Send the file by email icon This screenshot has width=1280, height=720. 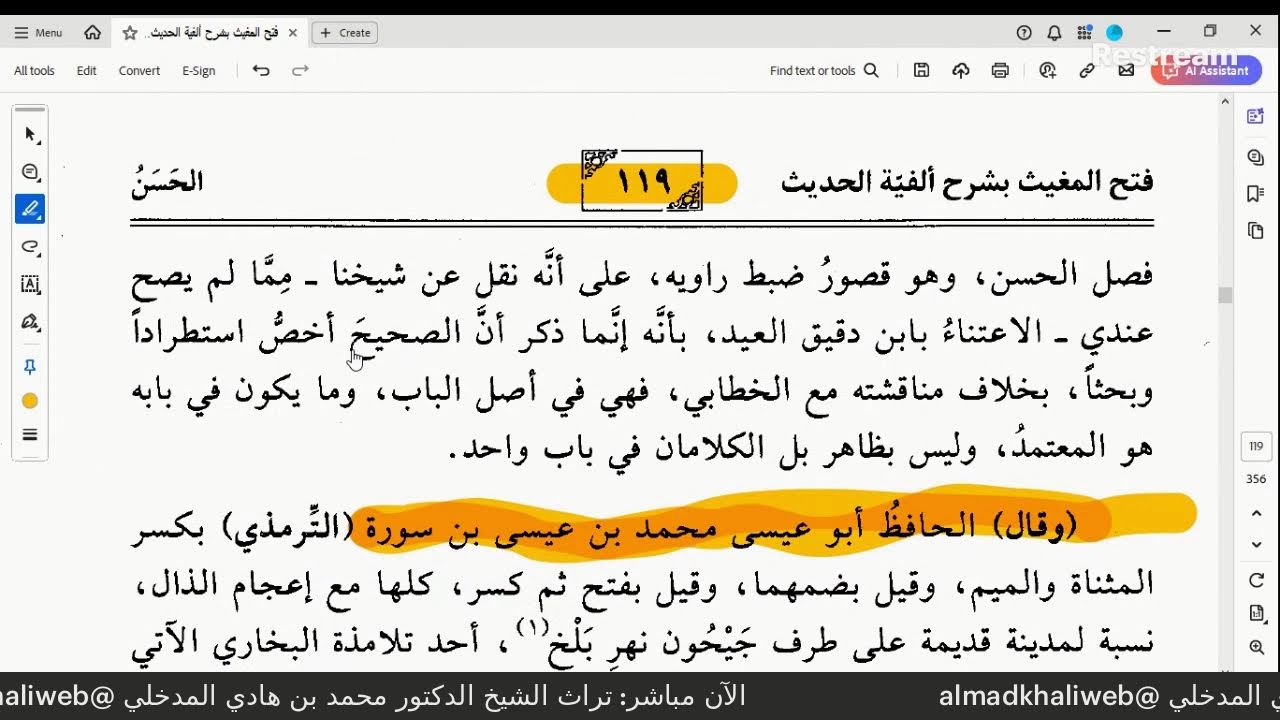click(1126, 70)
